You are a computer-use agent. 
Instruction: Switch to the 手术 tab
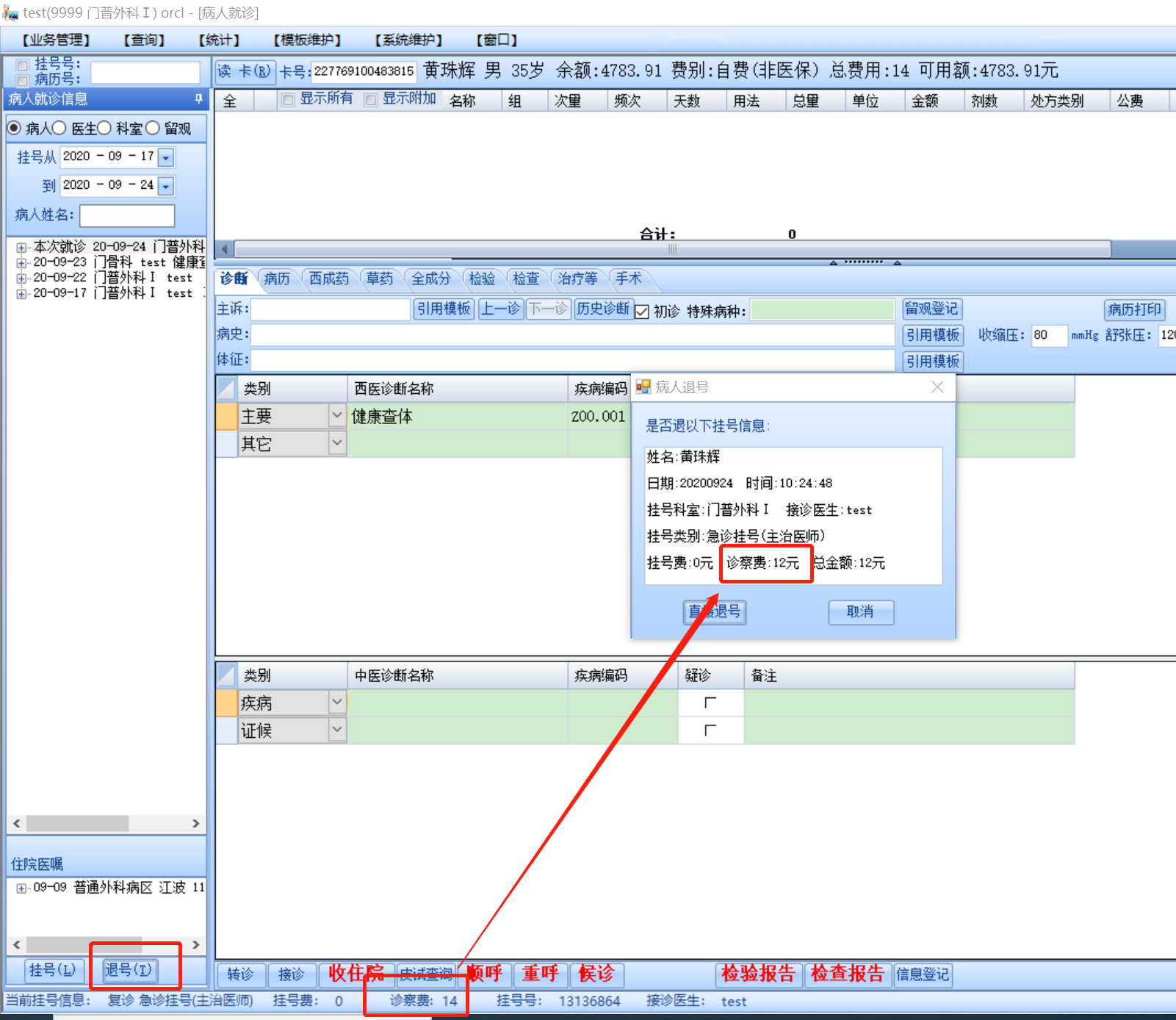[x=629, y=279]
